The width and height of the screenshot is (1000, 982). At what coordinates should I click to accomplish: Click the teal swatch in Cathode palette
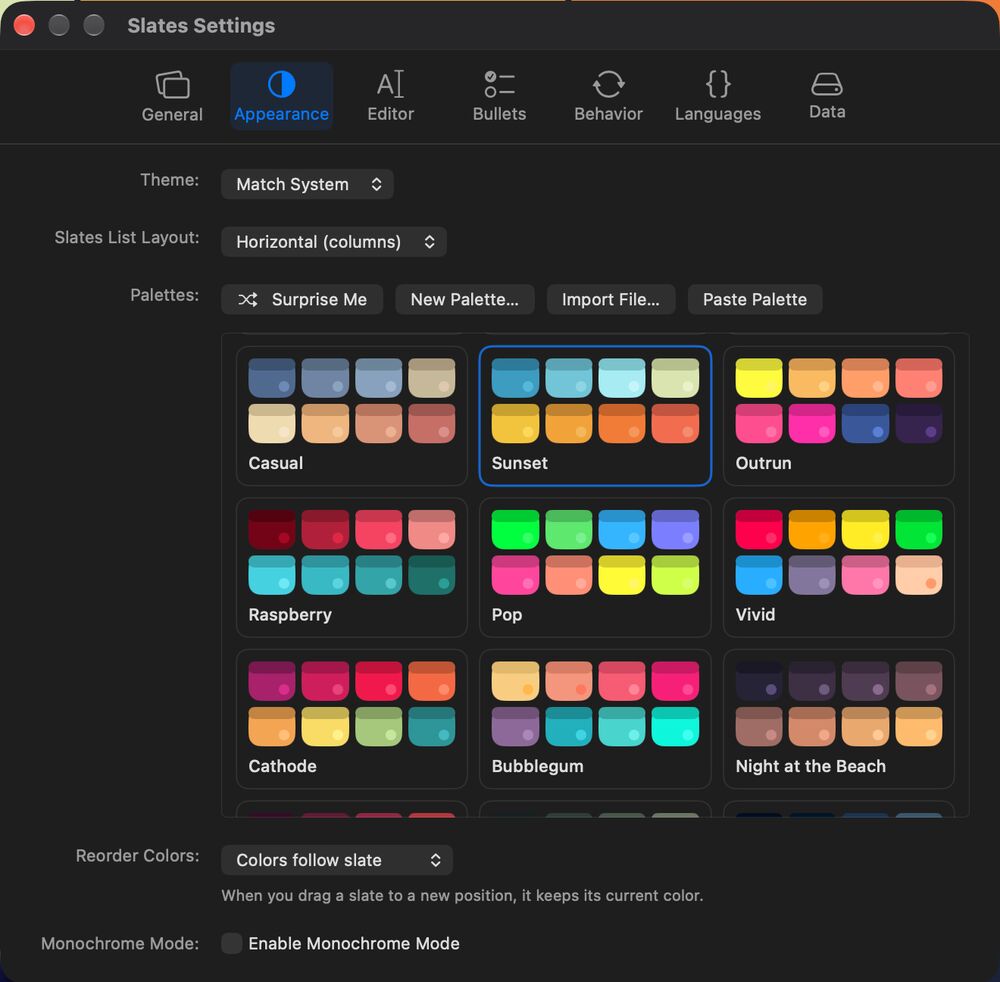tap(432, 726)
